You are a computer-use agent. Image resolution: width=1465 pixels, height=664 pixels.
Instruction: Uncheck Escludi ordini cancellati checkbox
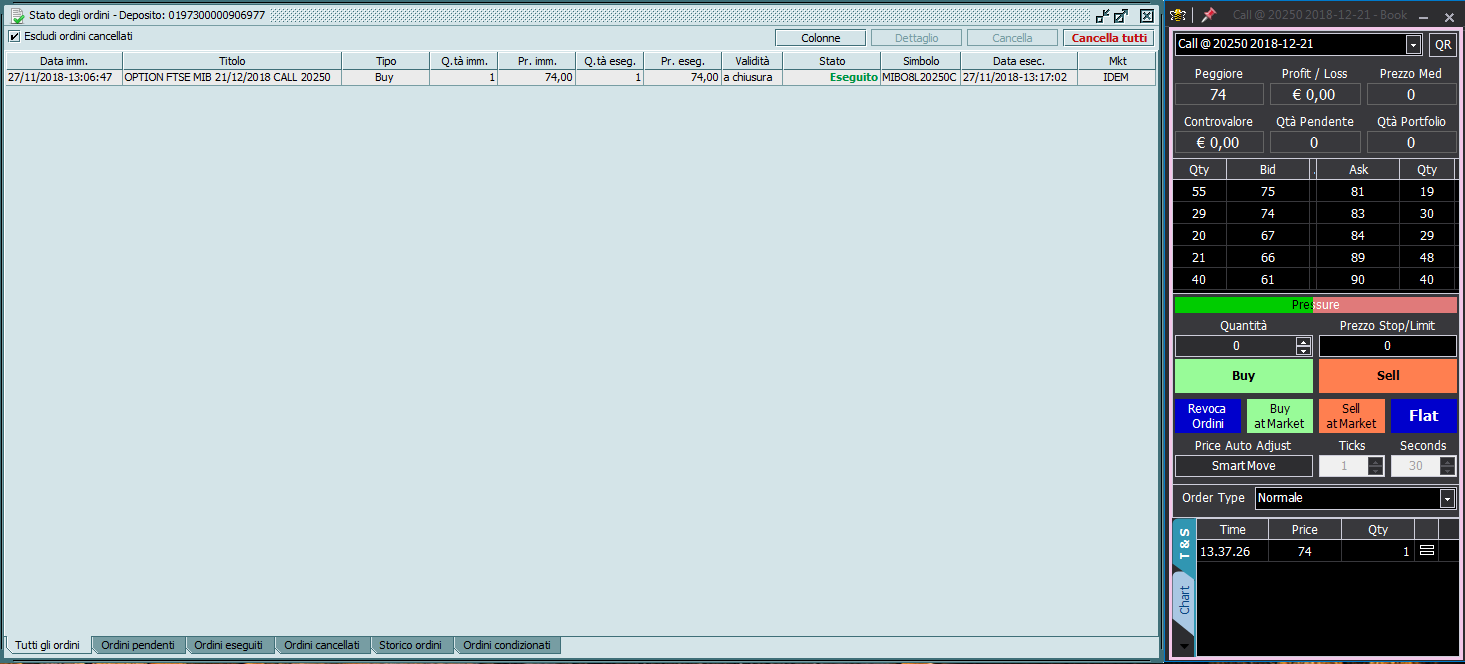point(14,37)
